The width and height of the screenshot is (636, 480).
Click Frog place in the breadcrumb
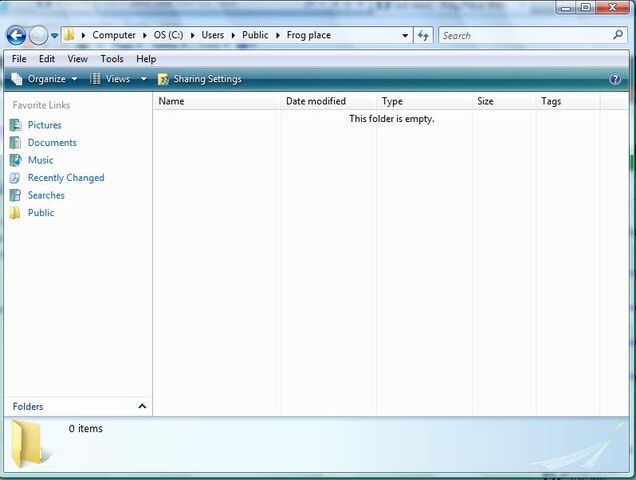309,35
